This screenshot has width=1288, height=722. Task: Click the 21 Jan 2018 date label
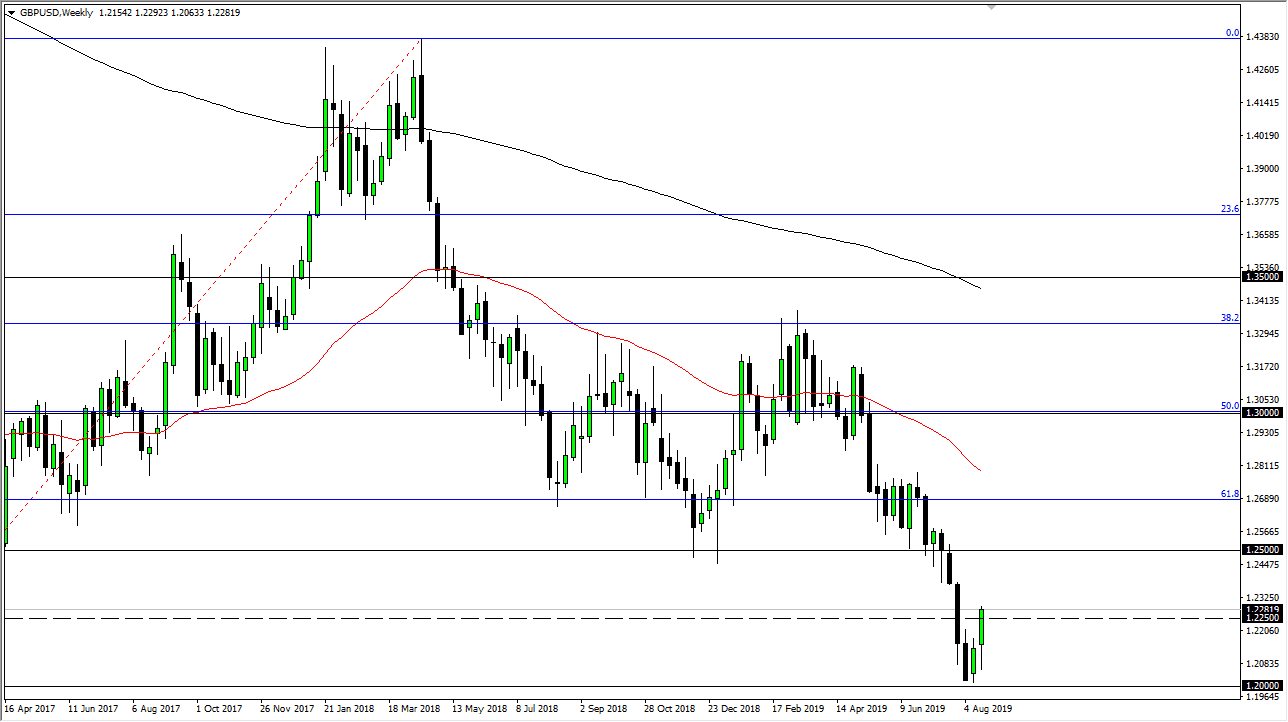pos(350,708)
